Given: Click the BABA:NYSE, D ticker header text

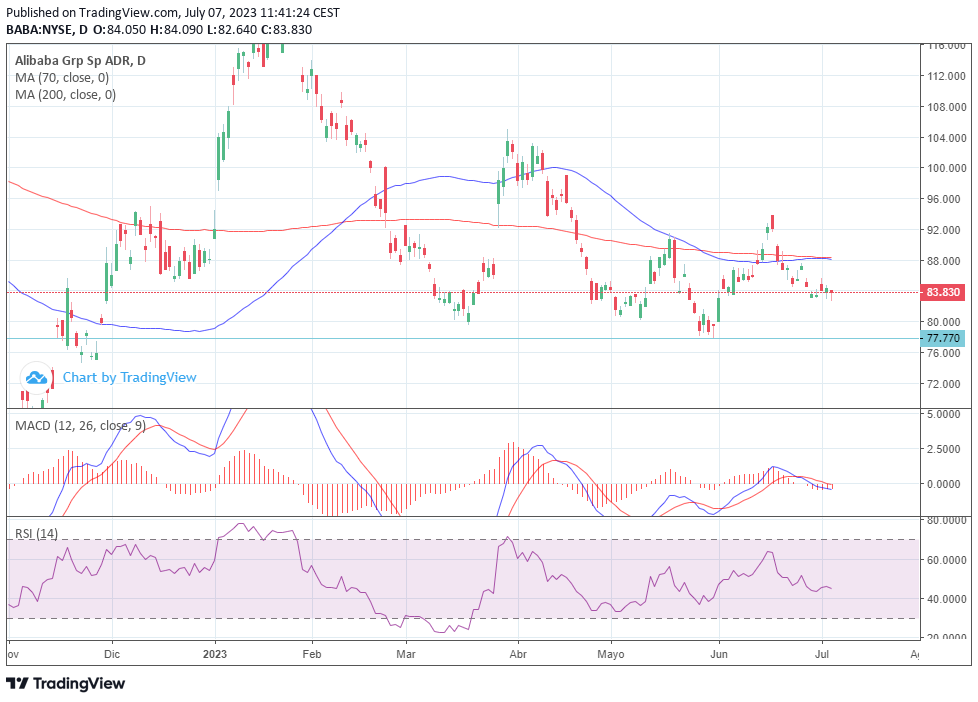Looking at the screenshot, I should coord(47,29).
